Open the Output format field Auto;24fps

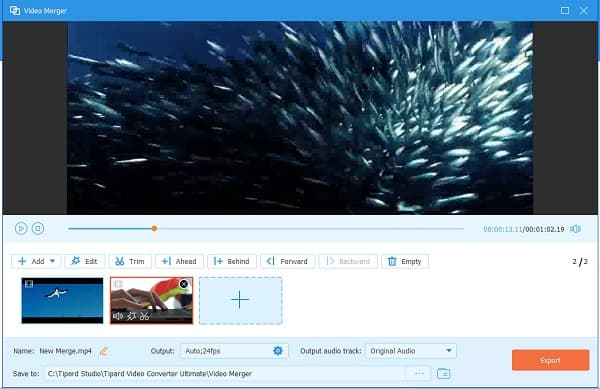[x=234, y=351]
